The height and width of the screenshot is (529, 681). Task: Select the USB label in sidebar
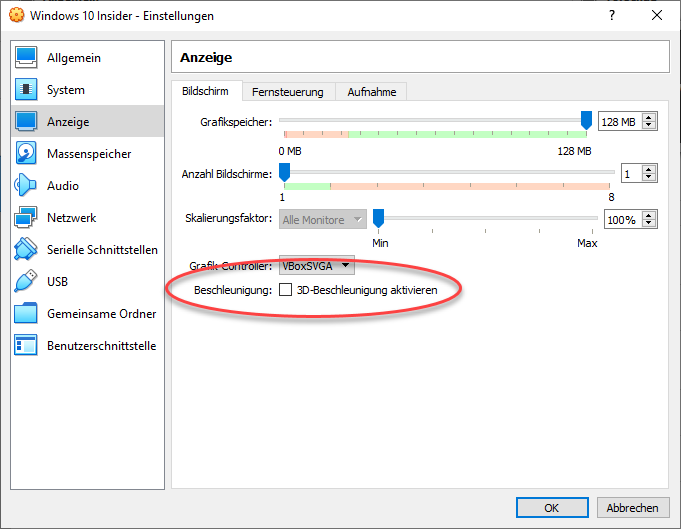point(57,281)
